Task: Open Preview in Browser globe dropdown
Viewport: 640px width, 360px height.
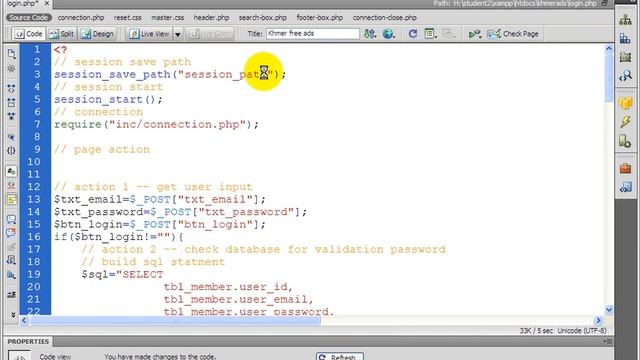Action: coord(389,34)
